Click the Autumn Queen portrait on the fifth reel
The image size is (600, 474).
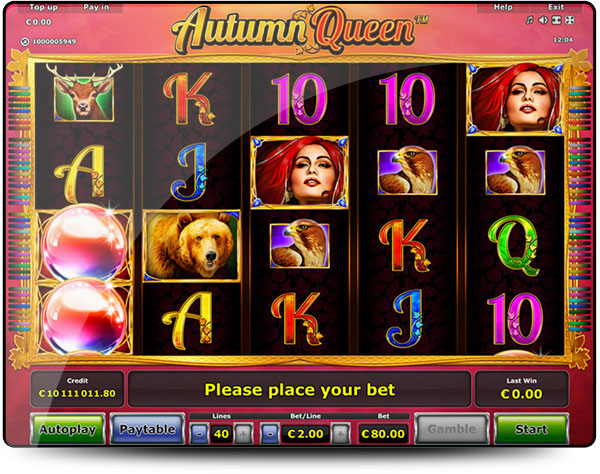click(515, 99)
